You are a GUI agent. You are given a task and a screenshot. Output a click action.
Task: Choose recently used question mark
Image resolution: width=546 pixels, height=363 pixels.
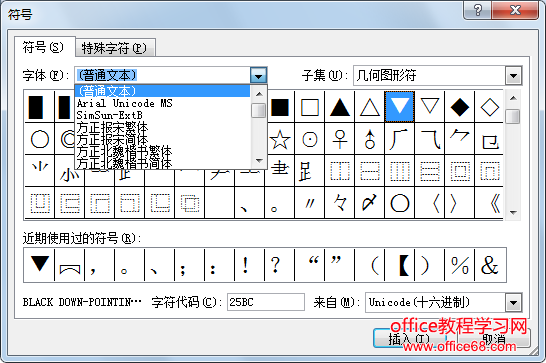pos(280,265)
